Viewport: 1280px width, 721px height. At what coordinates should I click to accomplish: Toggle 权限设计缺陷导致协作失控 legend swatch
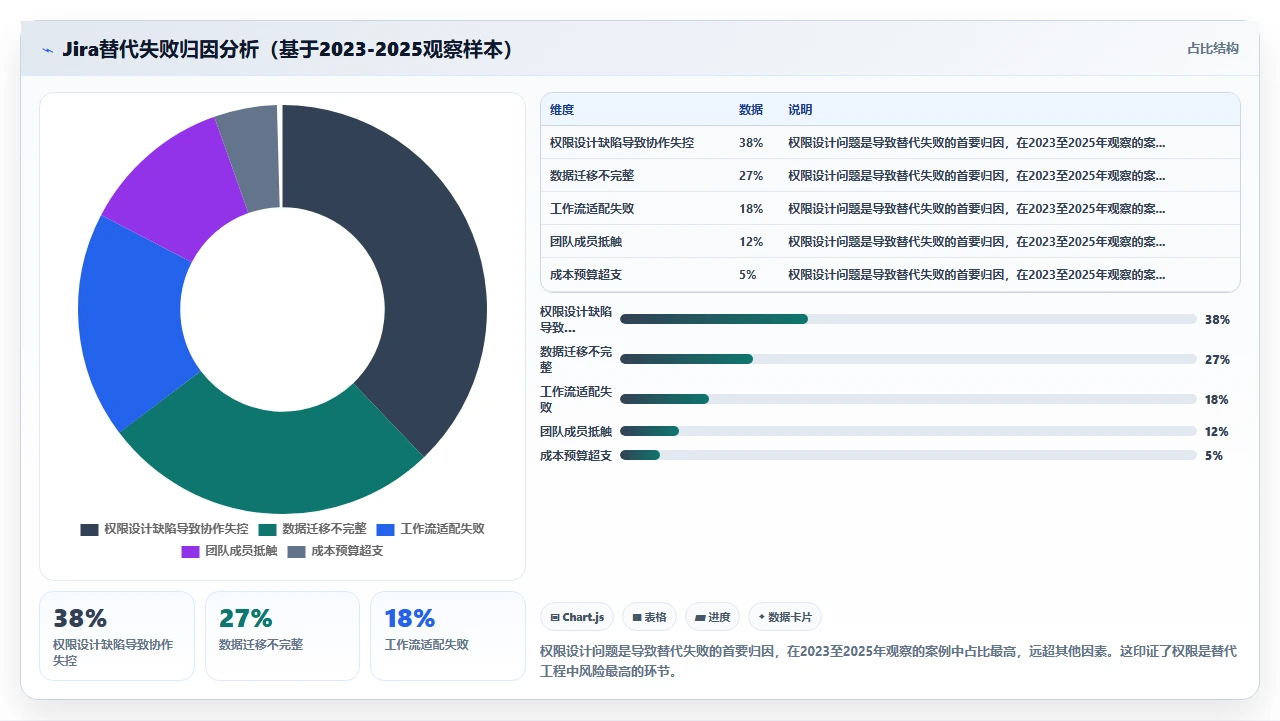pyautogui.click(x=89, y=529)
